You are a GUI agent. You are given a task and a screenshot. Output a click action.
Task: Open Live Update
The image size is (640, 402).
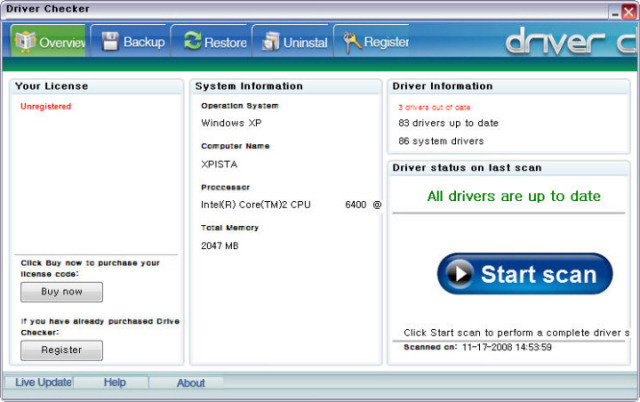pos(43,382)
